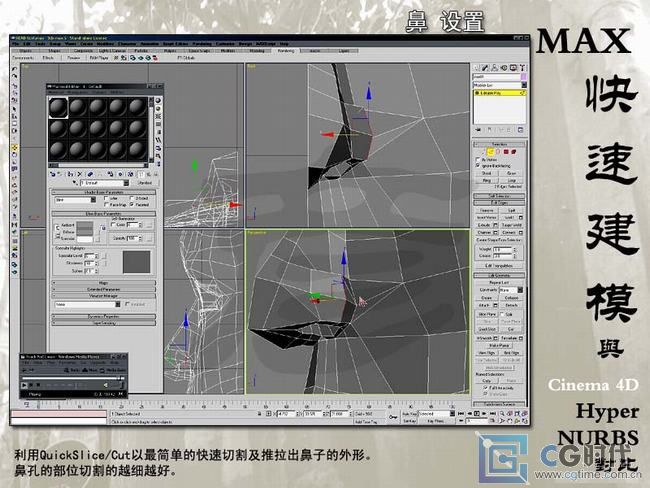Viewport: 650px width, 488px height.
Task: Open MAXScript menu in menu bar
Action: (x=266, y=44)
